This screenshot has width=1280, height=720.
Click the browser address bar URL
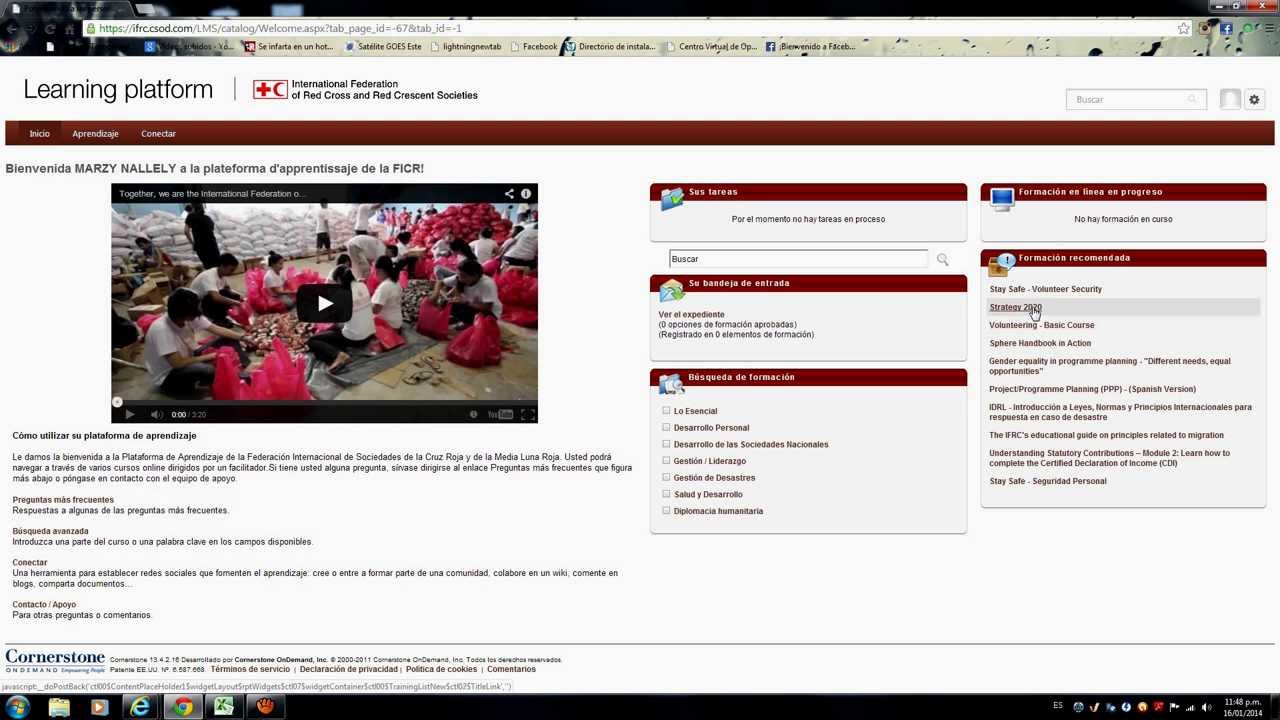pyautogui.click(x=280, y=29)
